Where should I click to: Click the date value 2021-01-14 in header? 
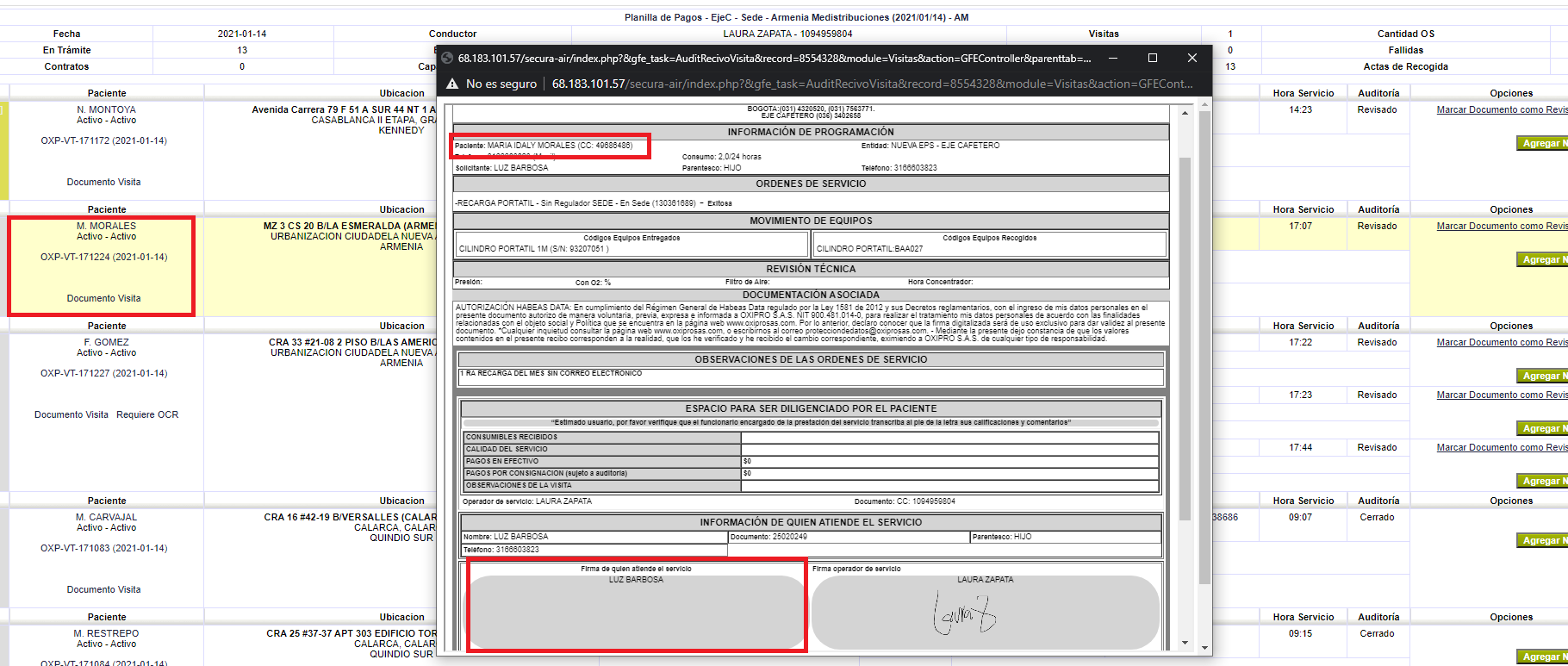pos(242,34)
